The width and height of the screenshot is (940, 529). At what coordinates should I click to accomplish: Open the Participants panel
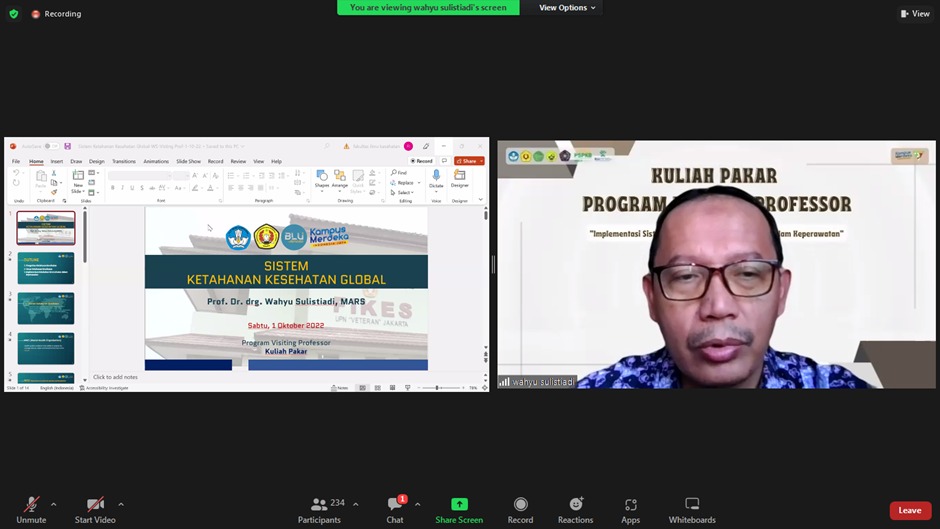tap(319, 509)
